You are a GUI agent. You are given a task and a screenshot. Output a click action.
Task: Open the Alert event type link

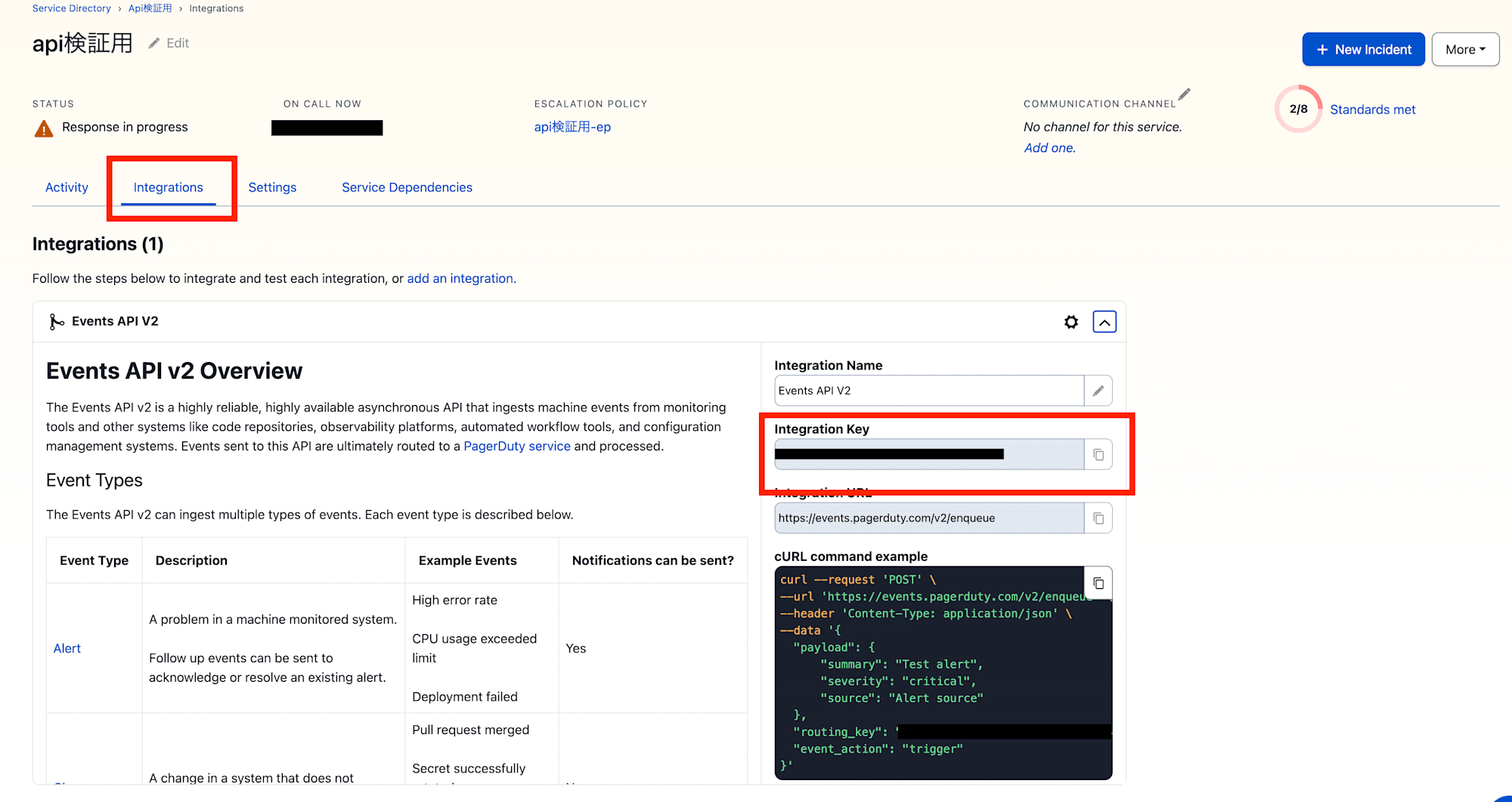pyautogui.click(x=67, y=649)
